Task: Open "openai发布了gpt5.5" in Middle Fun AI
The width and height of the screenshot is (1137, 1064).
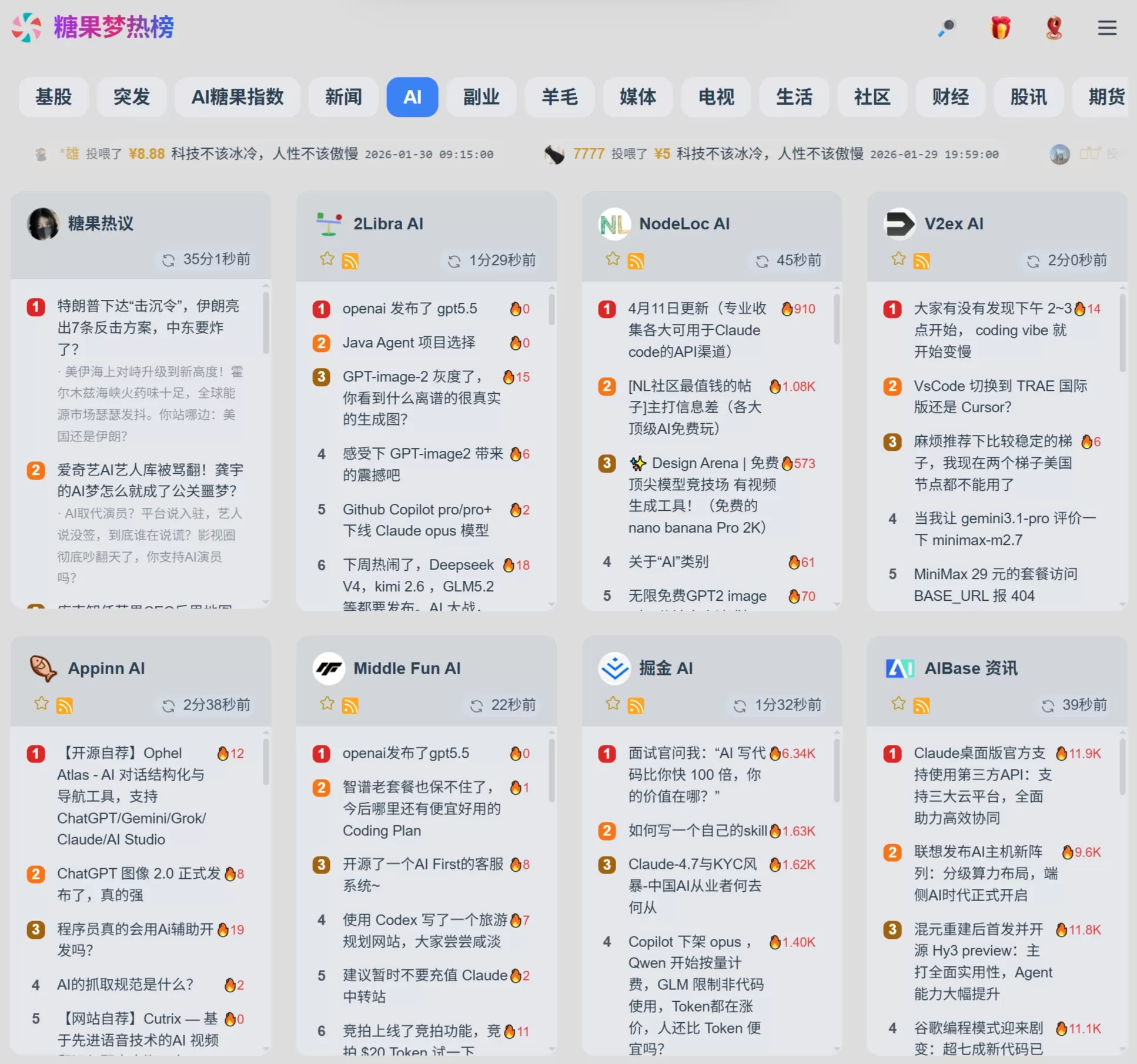Action: pyautogui.click(x=406, y=753)
